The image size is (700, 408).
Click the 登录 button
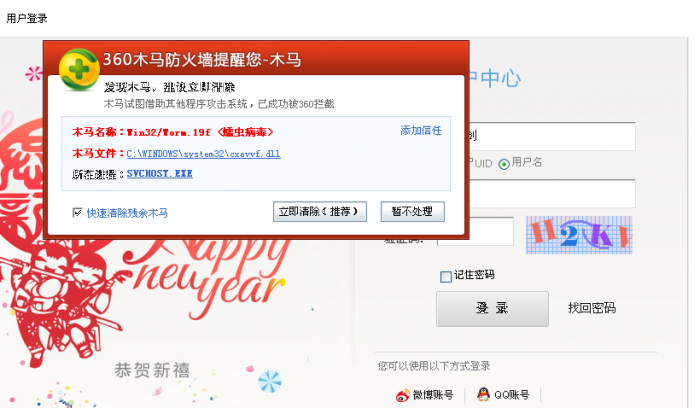click(x=492, y=309)
